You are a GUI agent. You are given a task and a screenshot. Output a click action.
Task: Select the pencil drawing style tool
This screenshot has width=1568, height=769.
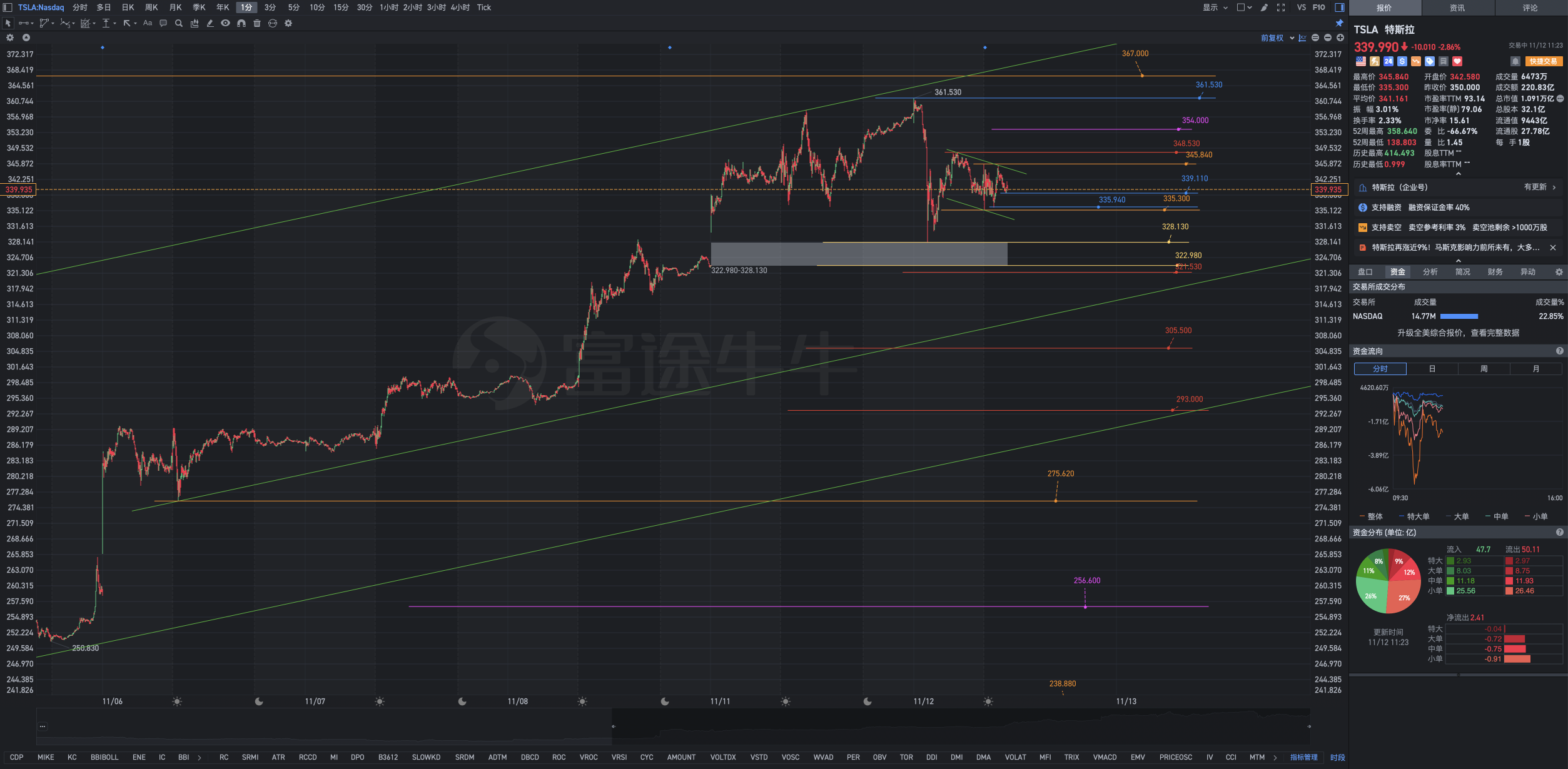[x=210, y=23]
